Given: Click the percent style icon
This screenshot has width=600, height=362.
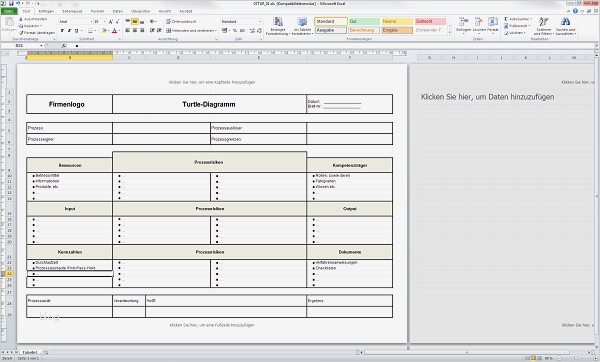Looking at the screenshot, I should click(235, 30).
